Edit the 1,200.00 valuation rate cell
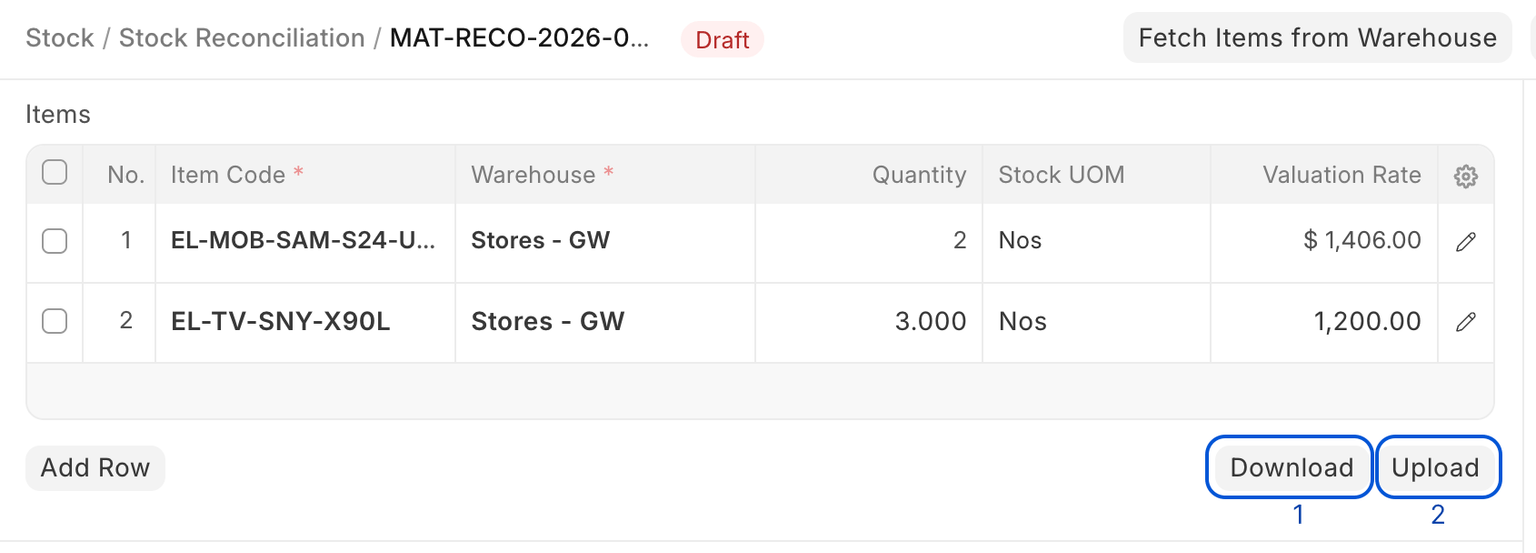1536x553 pixels. (x=1323, y=321)
